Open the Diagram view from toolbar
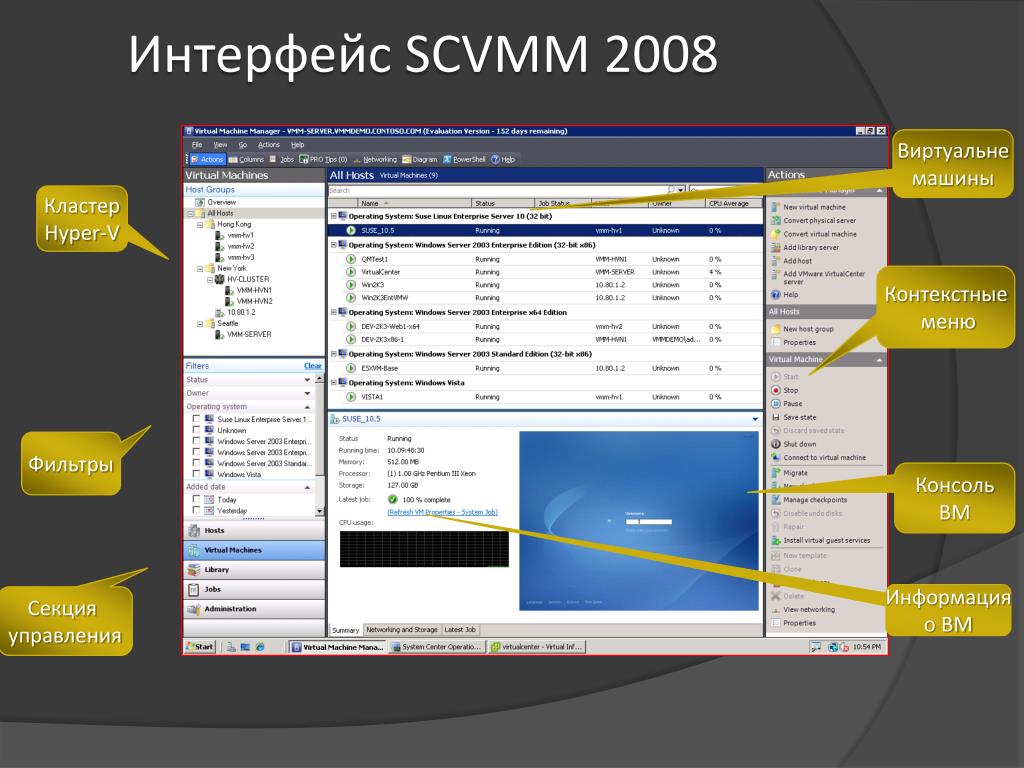Screen dimensions: 1024x768 click(419, 159)
